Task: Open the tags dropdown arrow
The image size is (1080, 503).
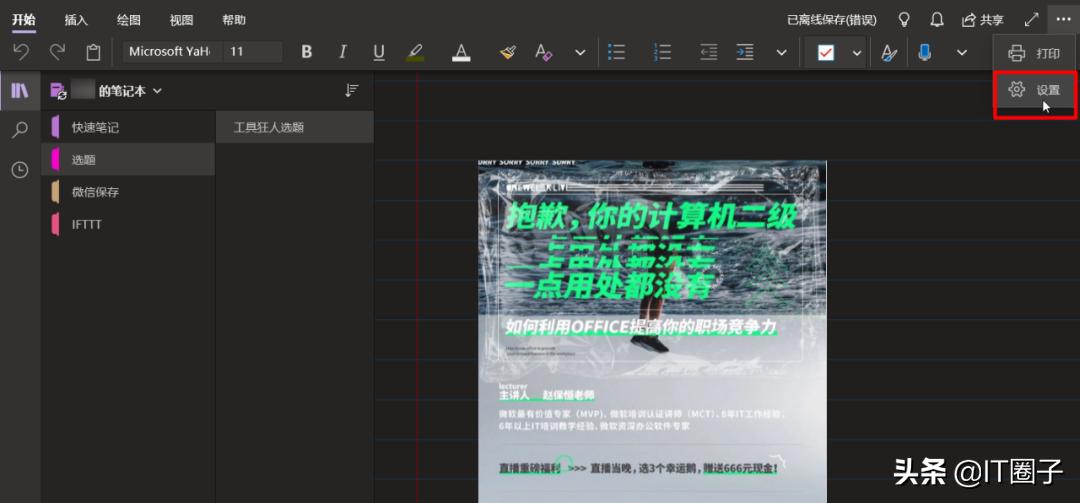Action: [856, 52]
